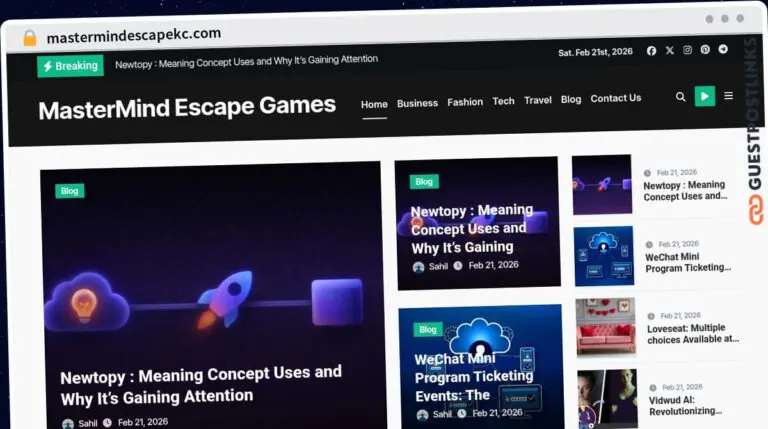Click the mastermindescapekc.com URL text

134,35
